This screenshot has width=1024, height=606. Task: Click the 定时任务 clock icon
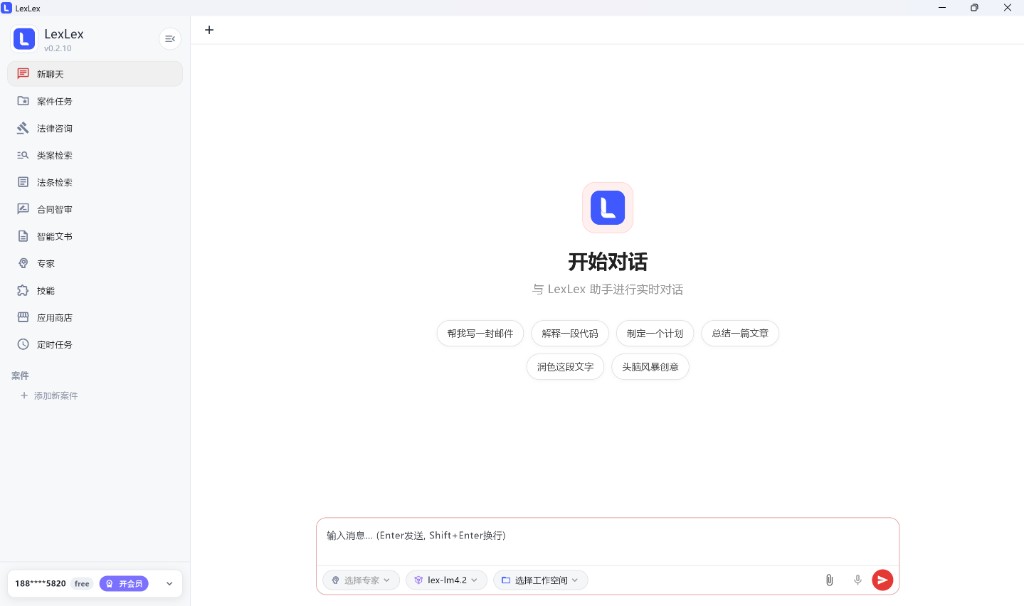[x=23, y=344]
